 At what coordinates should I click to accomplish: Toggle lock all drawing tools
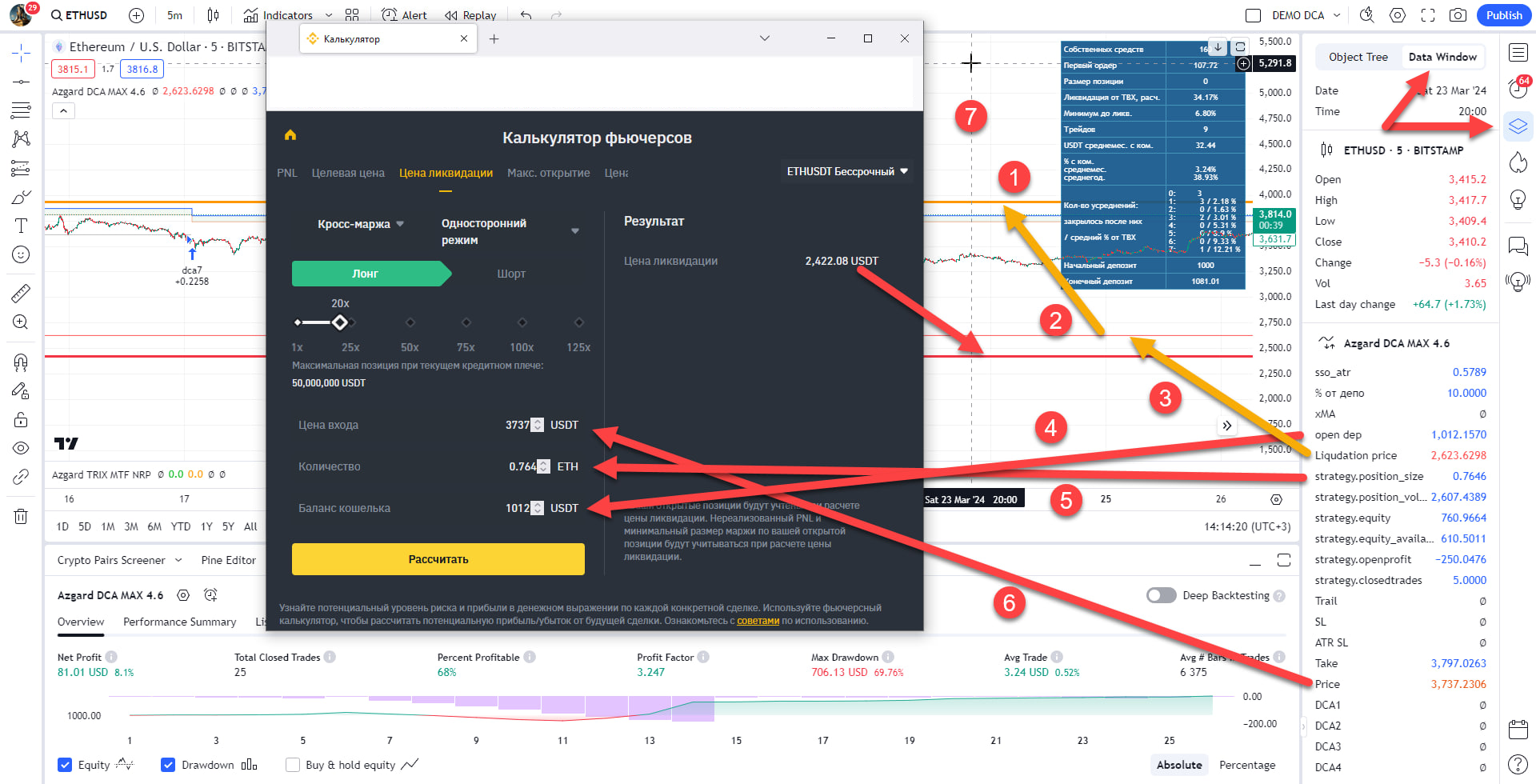point(21,420)
